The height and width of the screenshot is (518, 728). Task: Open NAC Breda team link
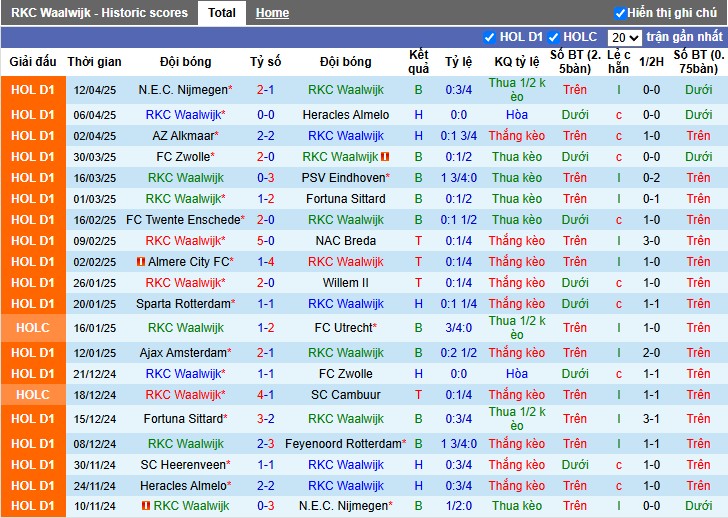345,241
